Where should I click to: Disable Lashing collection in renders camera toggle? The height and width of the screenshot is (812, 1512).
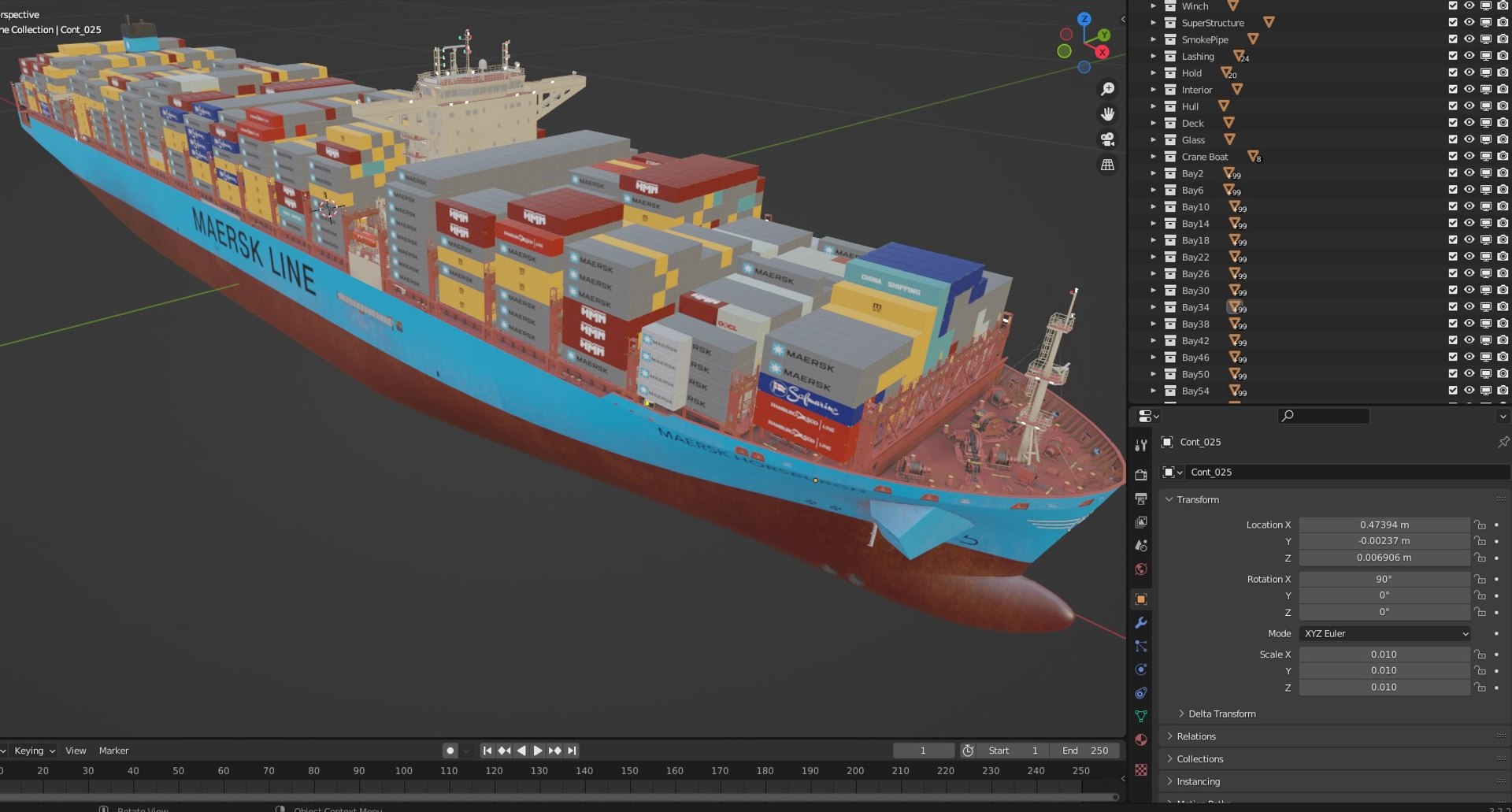pos(1503,56)
